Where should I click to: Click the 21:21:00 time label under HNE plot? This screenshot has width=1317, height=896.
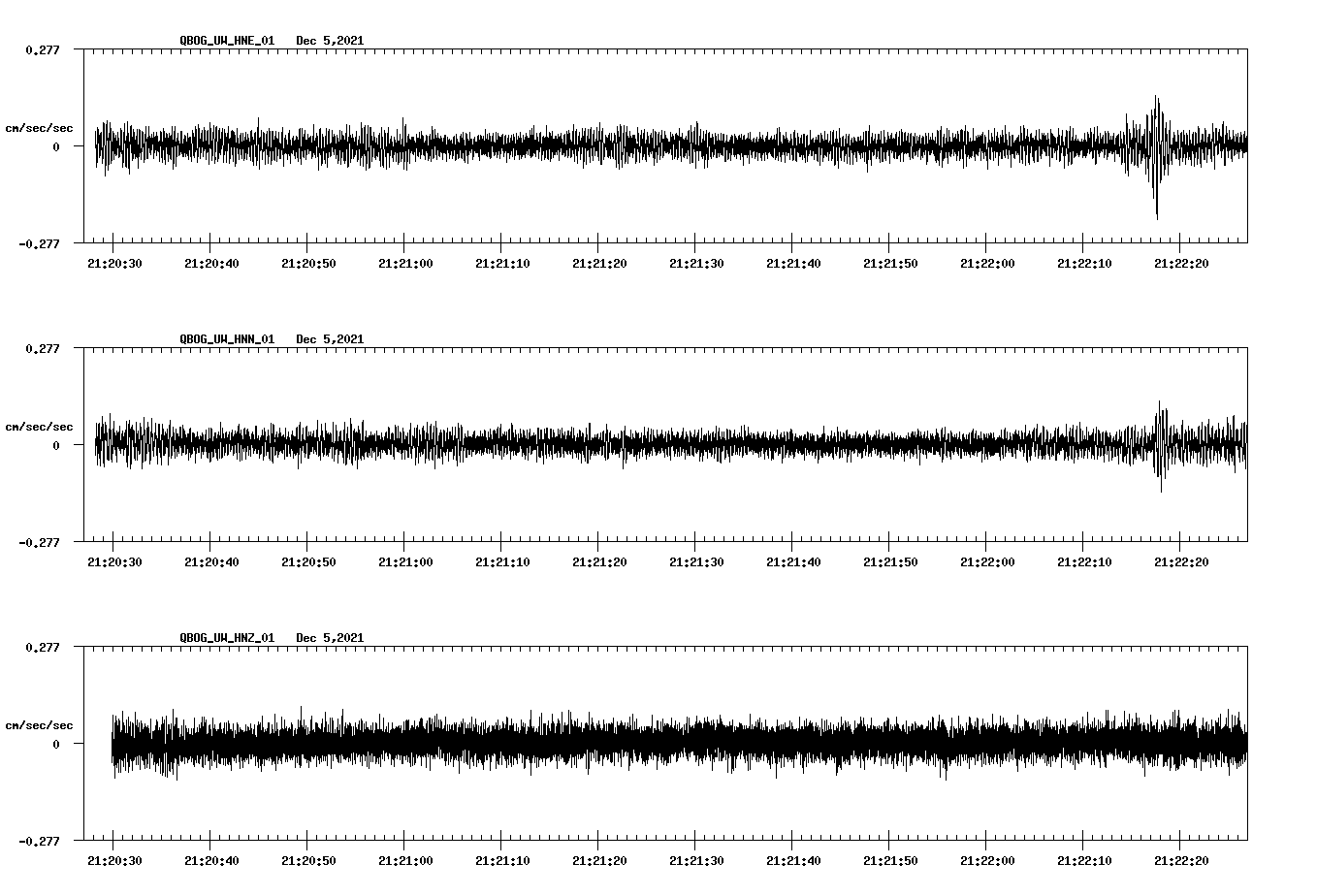pyautogui.click(x=405, y=264)
